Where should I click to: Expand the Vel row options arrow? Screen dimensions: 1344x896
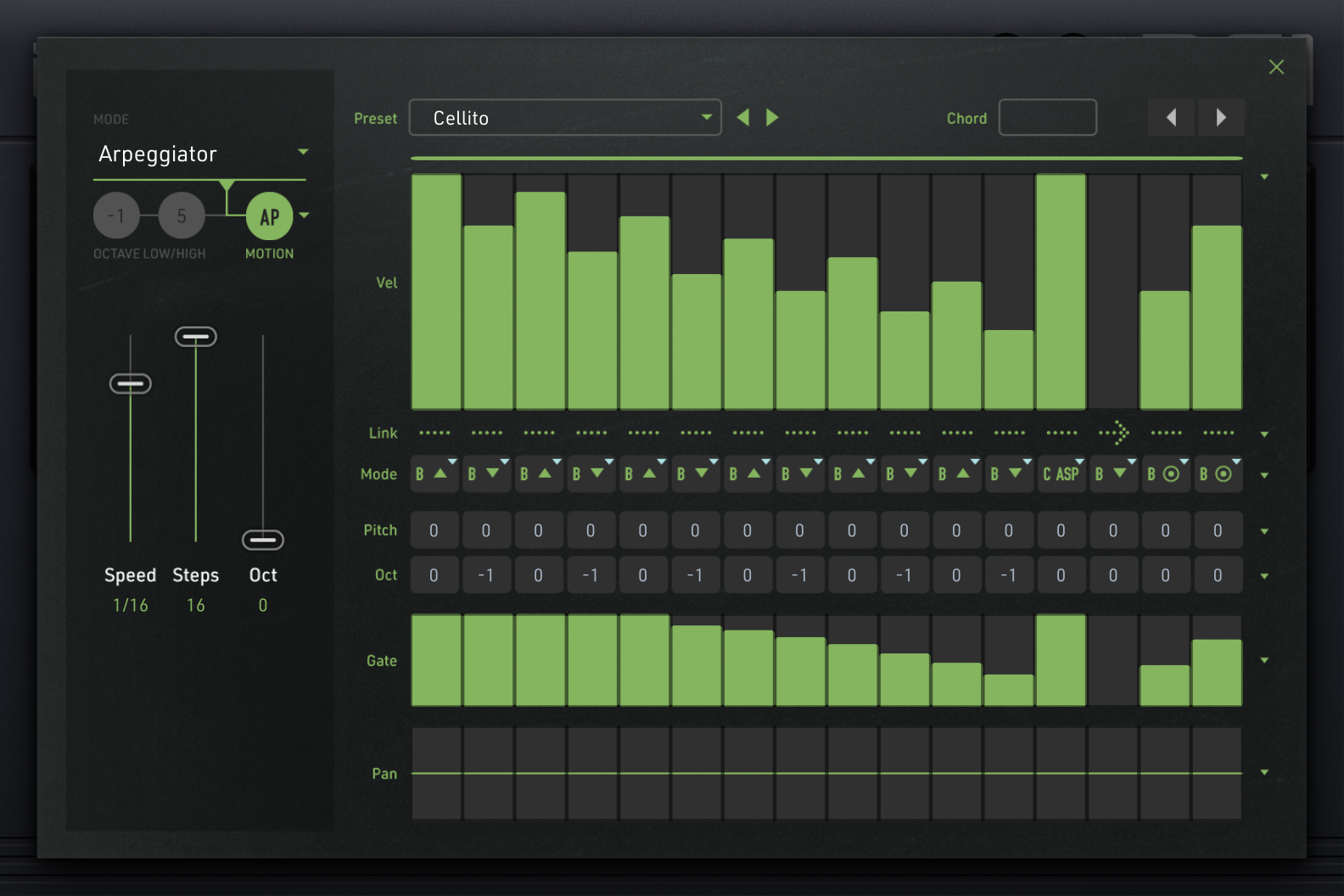[1264, 177]
